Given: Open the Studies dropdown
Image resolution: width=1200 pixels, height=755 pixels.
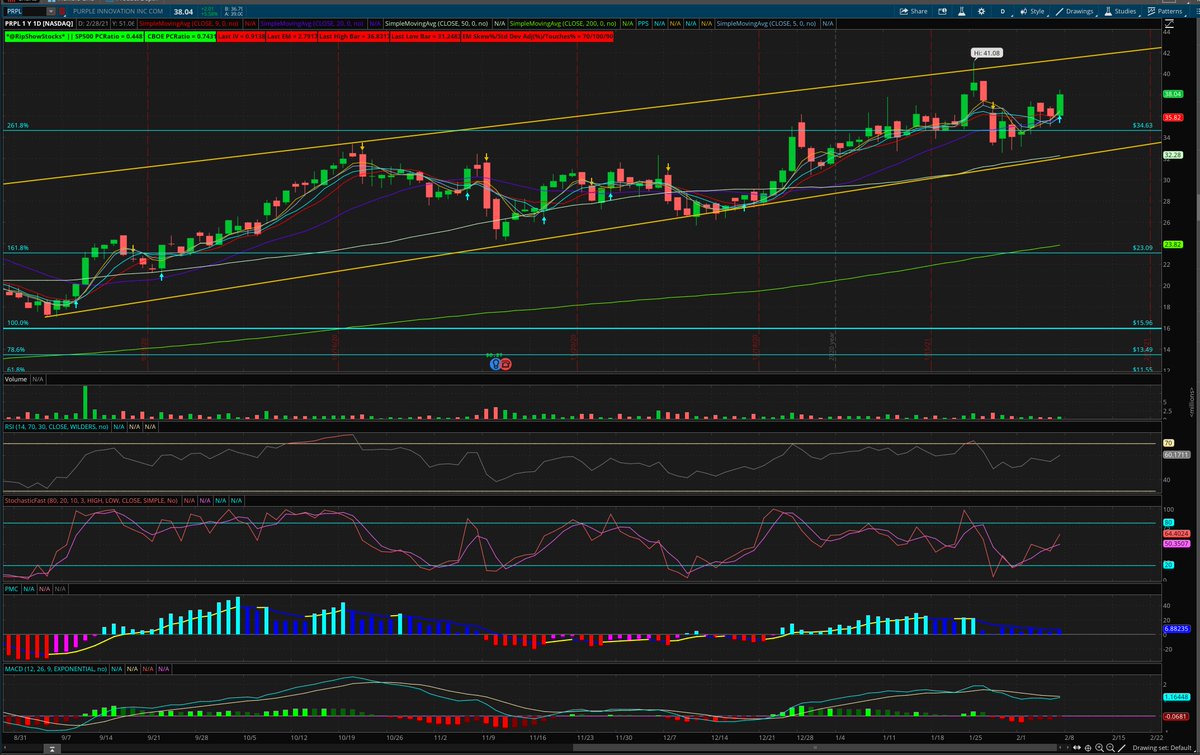Looking at the screenshot, I should coord(1120,11).
